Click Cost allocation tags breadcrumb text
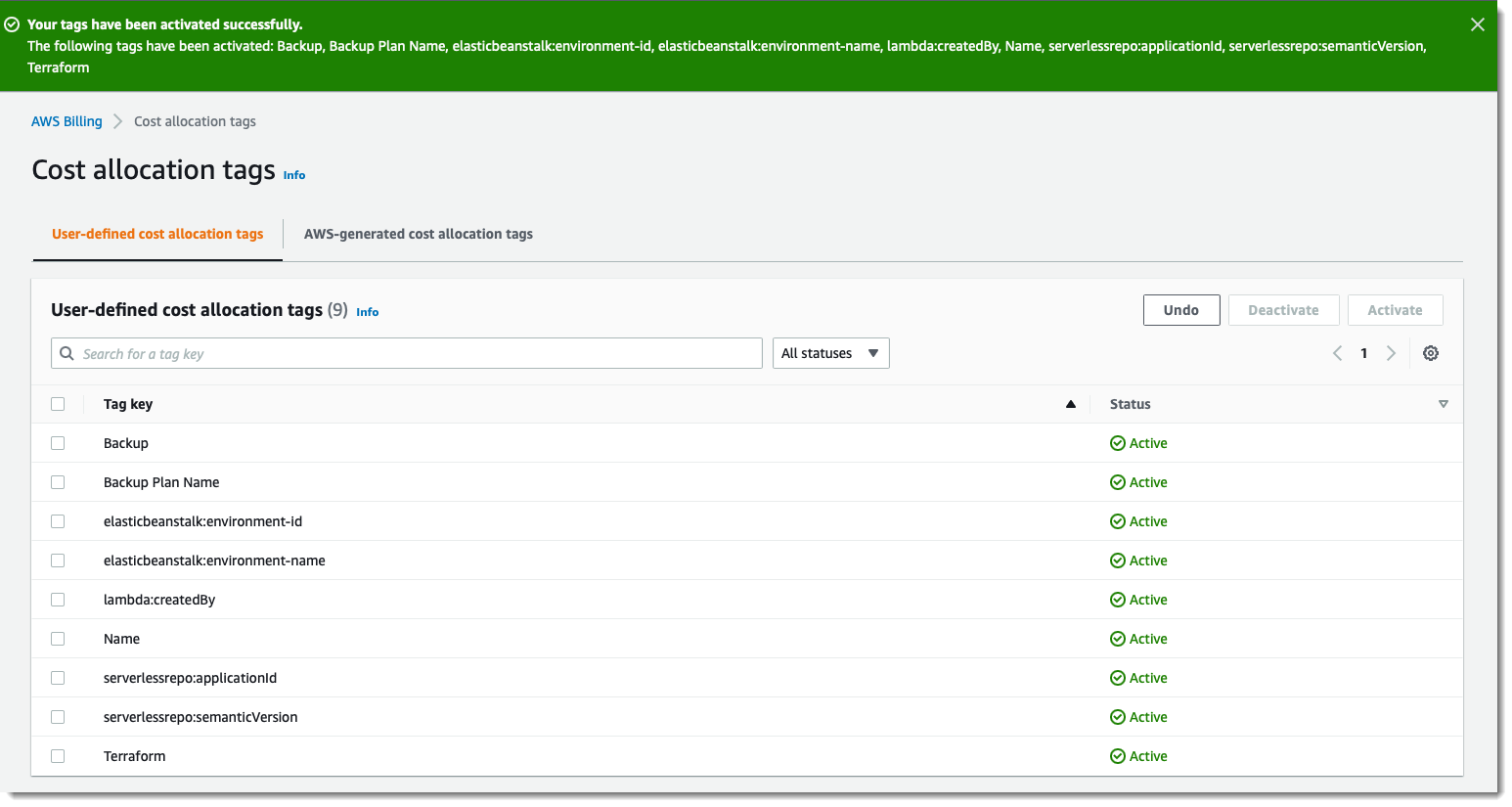1512x807 pixels. (195, 121)
